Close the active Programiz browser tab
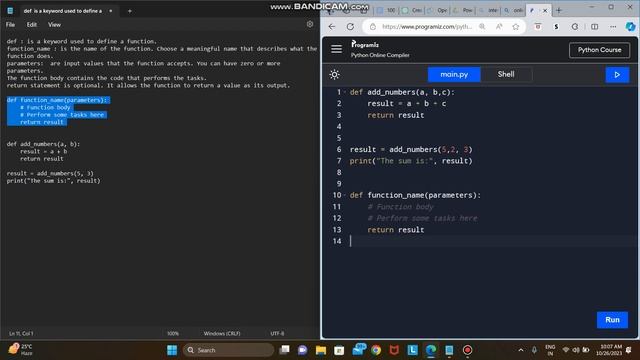 tap(544, 11)
